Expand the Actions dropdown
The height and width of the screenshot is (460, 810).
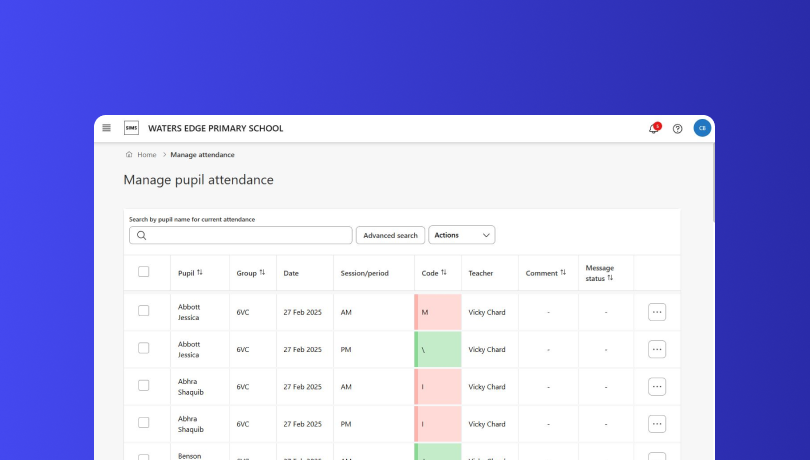[461, 235]
